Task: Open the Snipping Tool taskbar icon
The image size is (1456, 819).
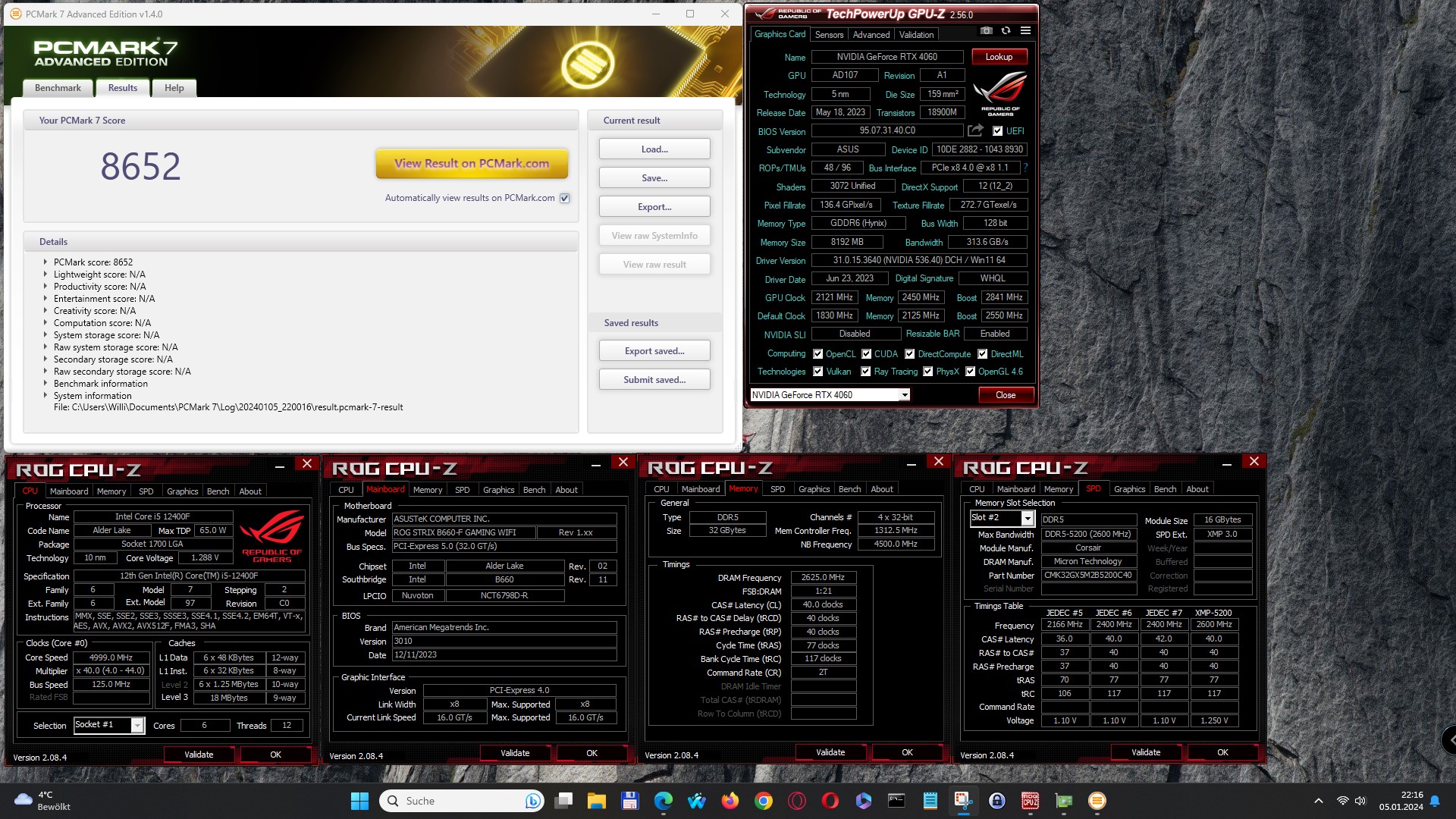Action: pos(963,801)
